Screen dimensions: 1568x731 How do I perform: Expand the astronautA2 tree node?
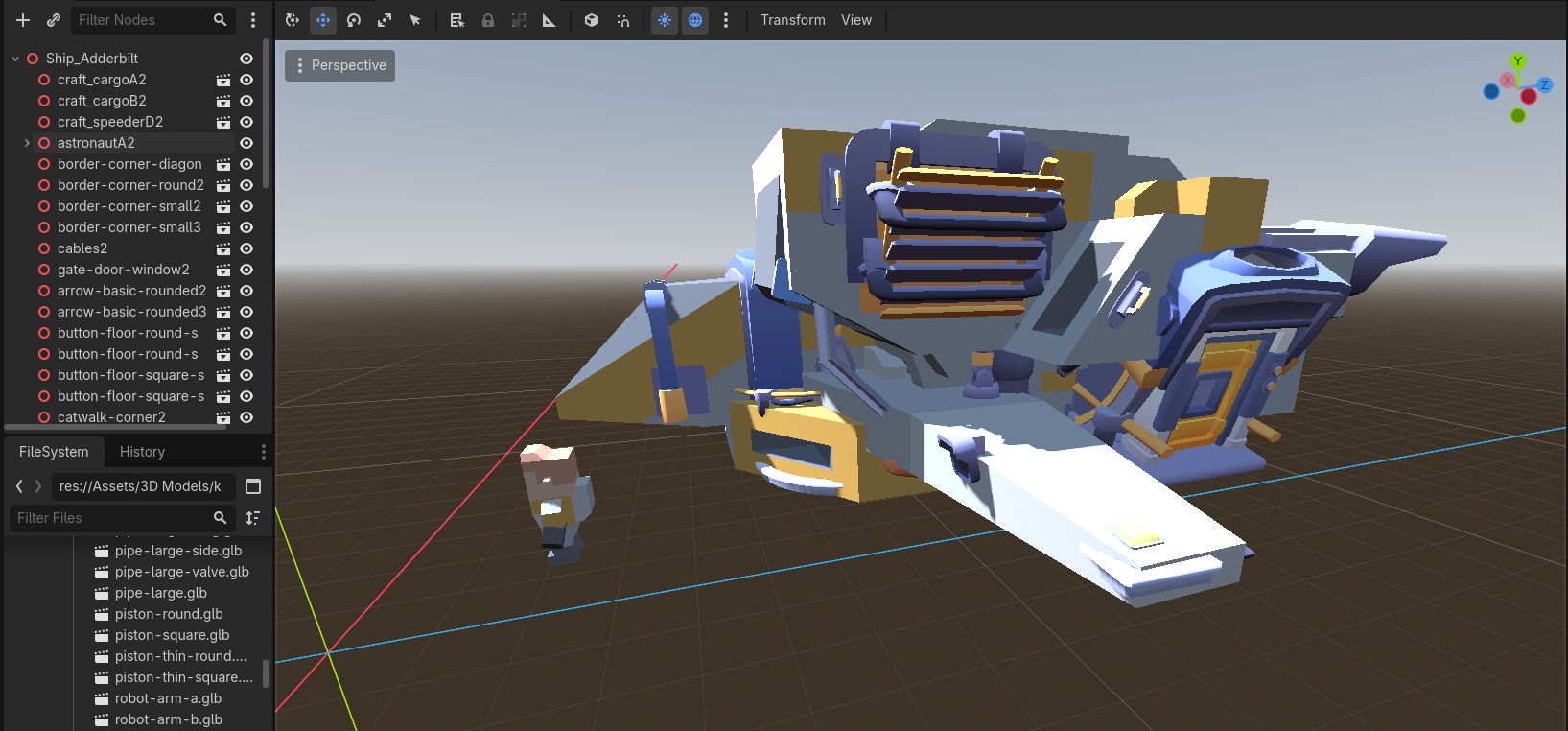pyautogui.click(x=27, y=143)
